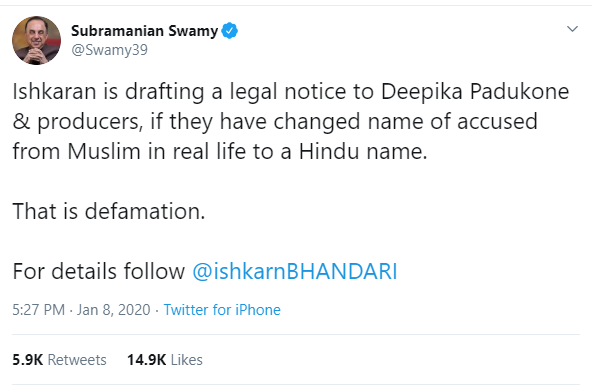Open the 5:27 PM timestamp
This screenshot has height=392, width=592.
pos(39,310)
